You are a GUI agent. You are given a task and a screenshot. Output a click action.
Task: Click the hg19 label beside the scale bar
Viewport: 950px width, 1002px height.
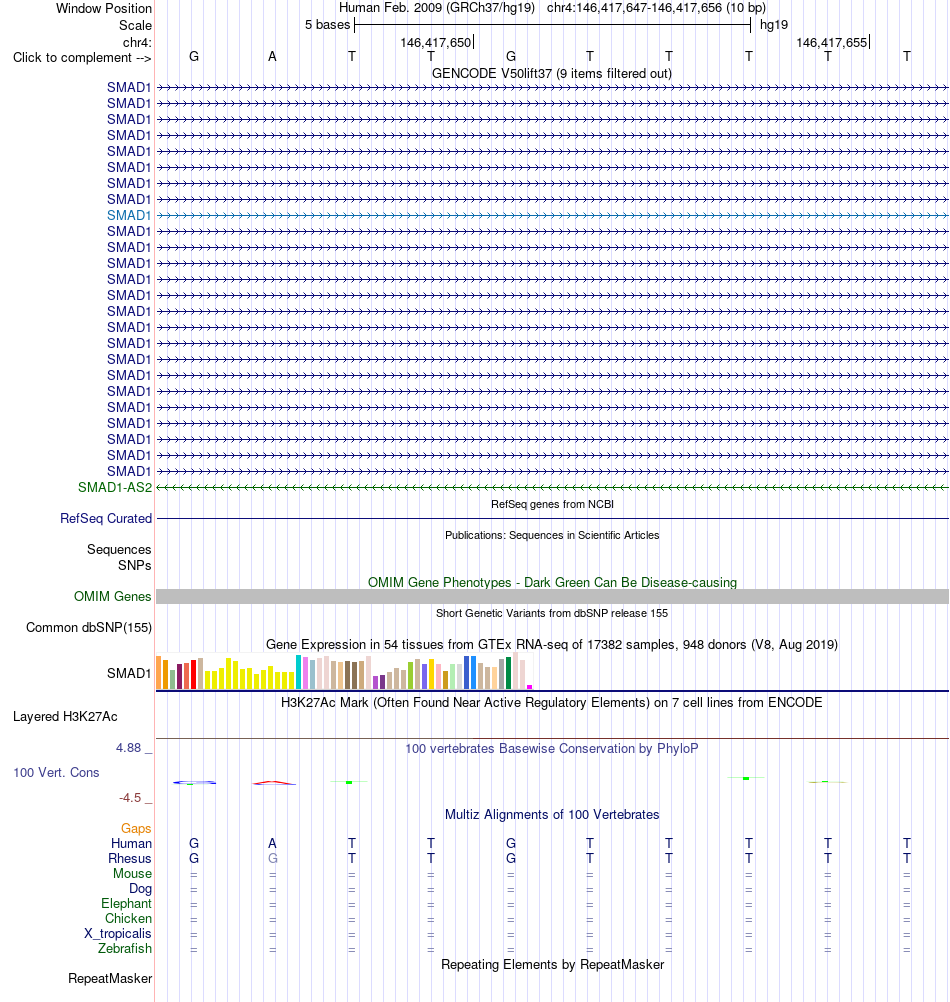774,25
